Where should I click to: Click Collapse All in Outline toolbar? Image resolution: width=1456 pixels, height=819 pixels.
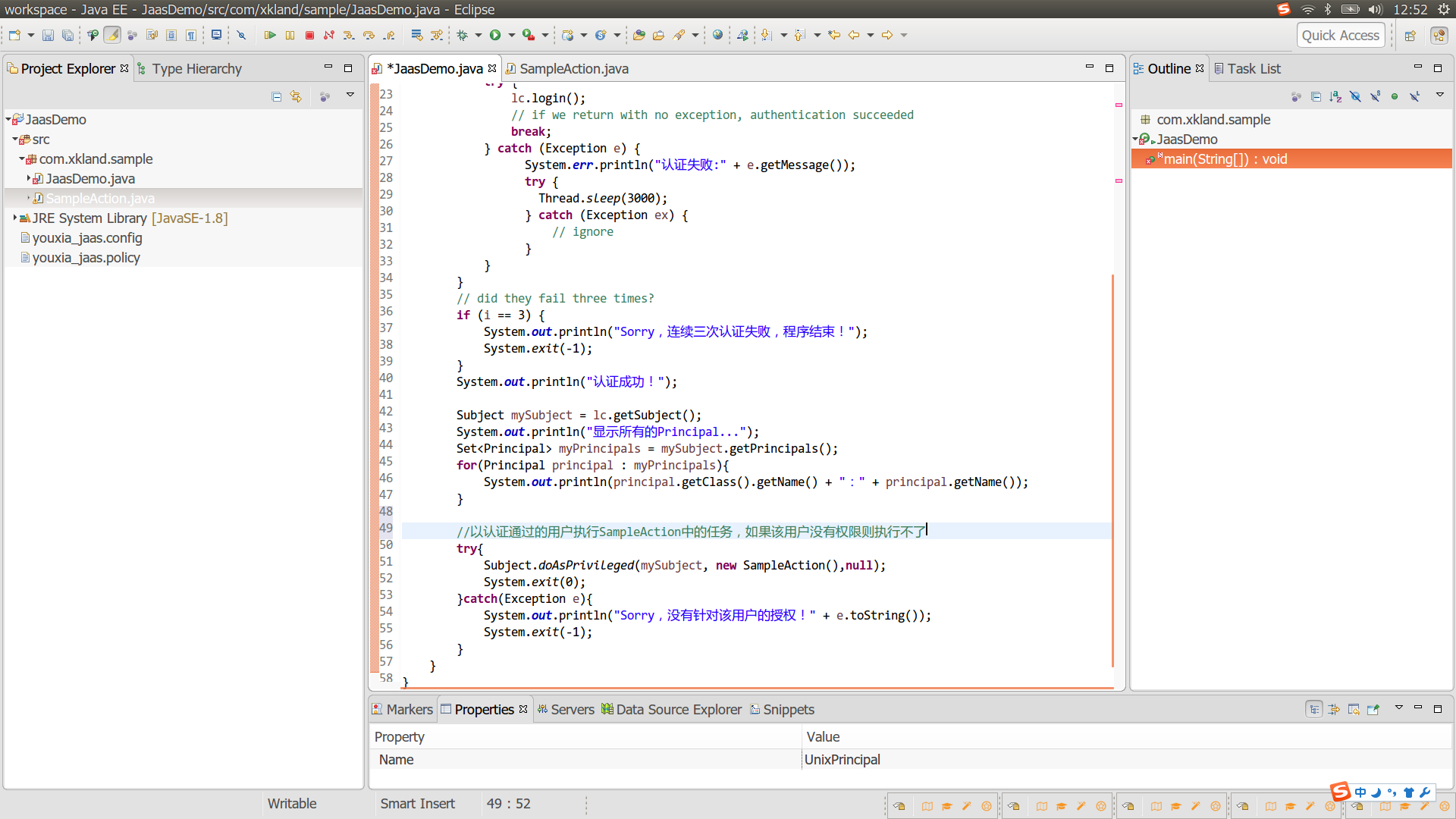(x=1316, y=96)
